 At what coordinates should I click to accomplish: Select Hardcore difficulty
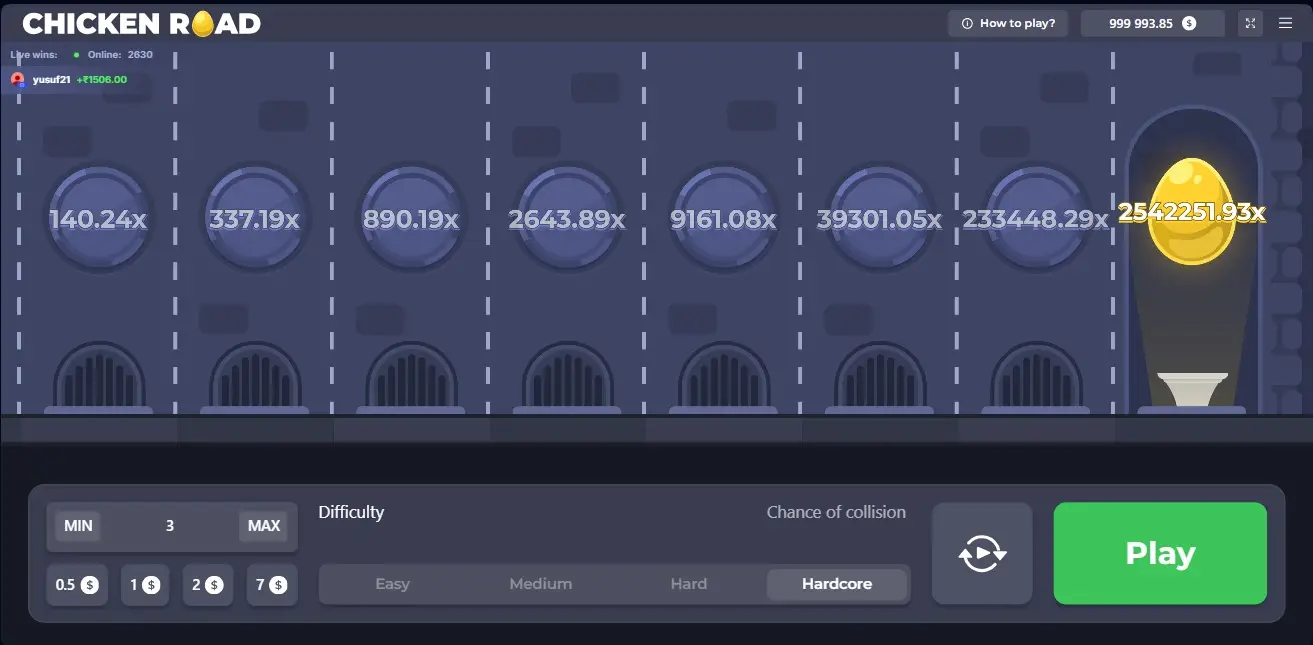[837, 584]
